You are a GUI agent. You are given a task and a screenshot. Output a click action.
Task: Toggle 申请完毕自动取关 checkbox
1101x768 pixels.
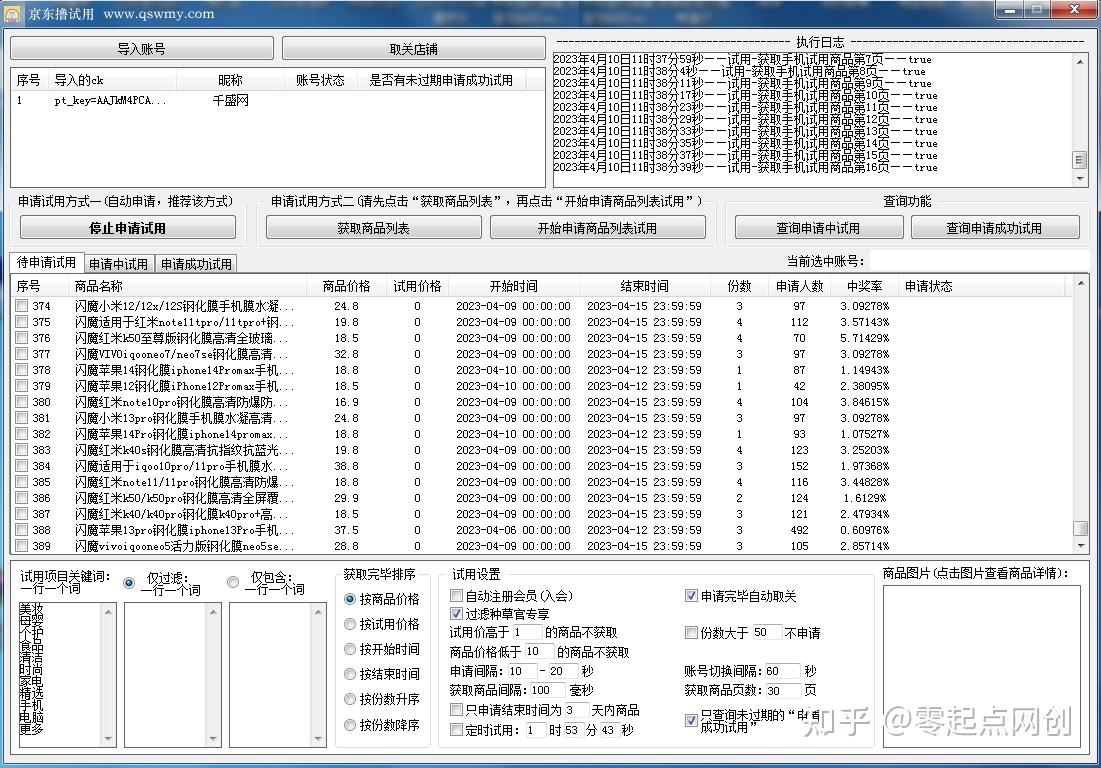click(691, 595)
